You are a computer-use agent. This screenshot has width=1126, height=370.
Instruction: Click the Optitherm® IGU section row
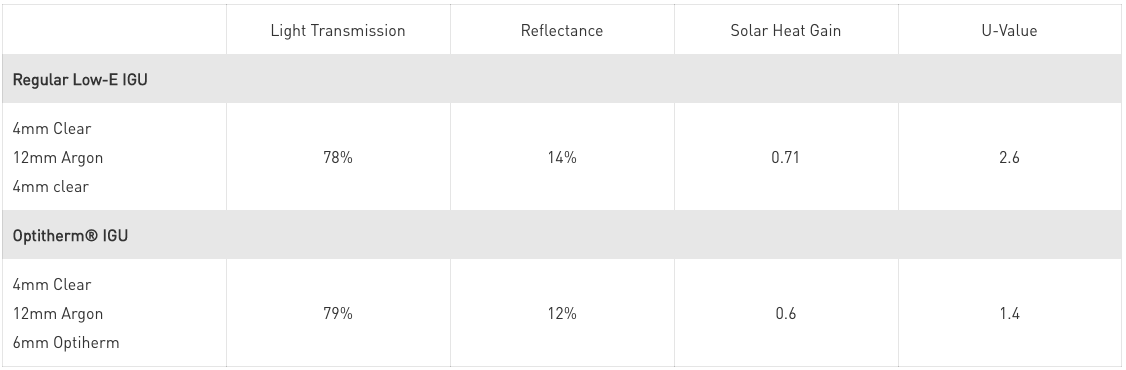562,235
